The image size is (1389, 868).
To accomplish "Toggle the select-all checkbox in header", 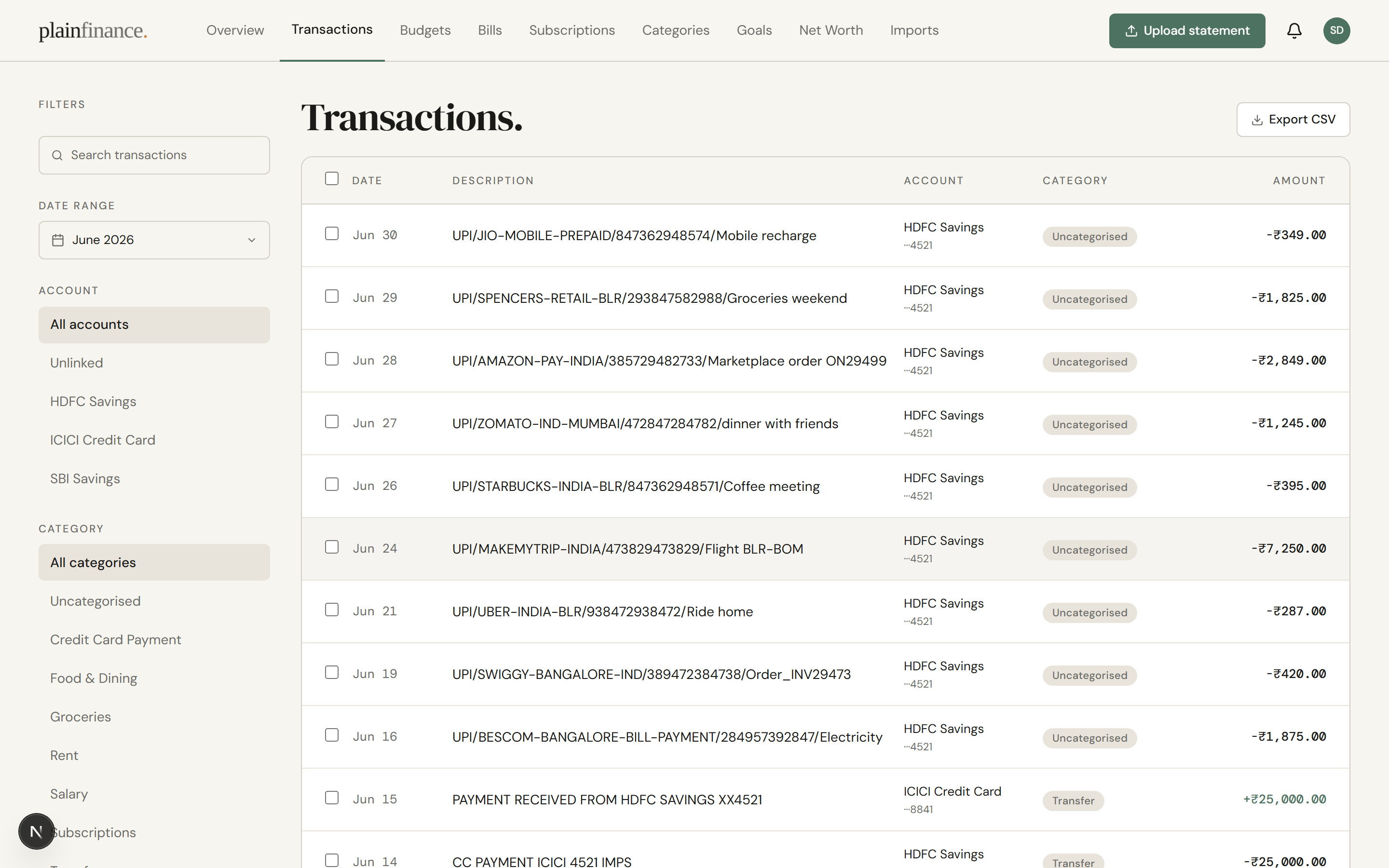I will tap(332, 178).
